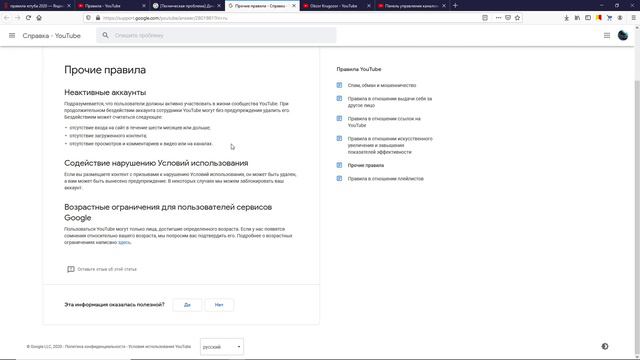Open page actions three-dots menu

pos(498,18)
